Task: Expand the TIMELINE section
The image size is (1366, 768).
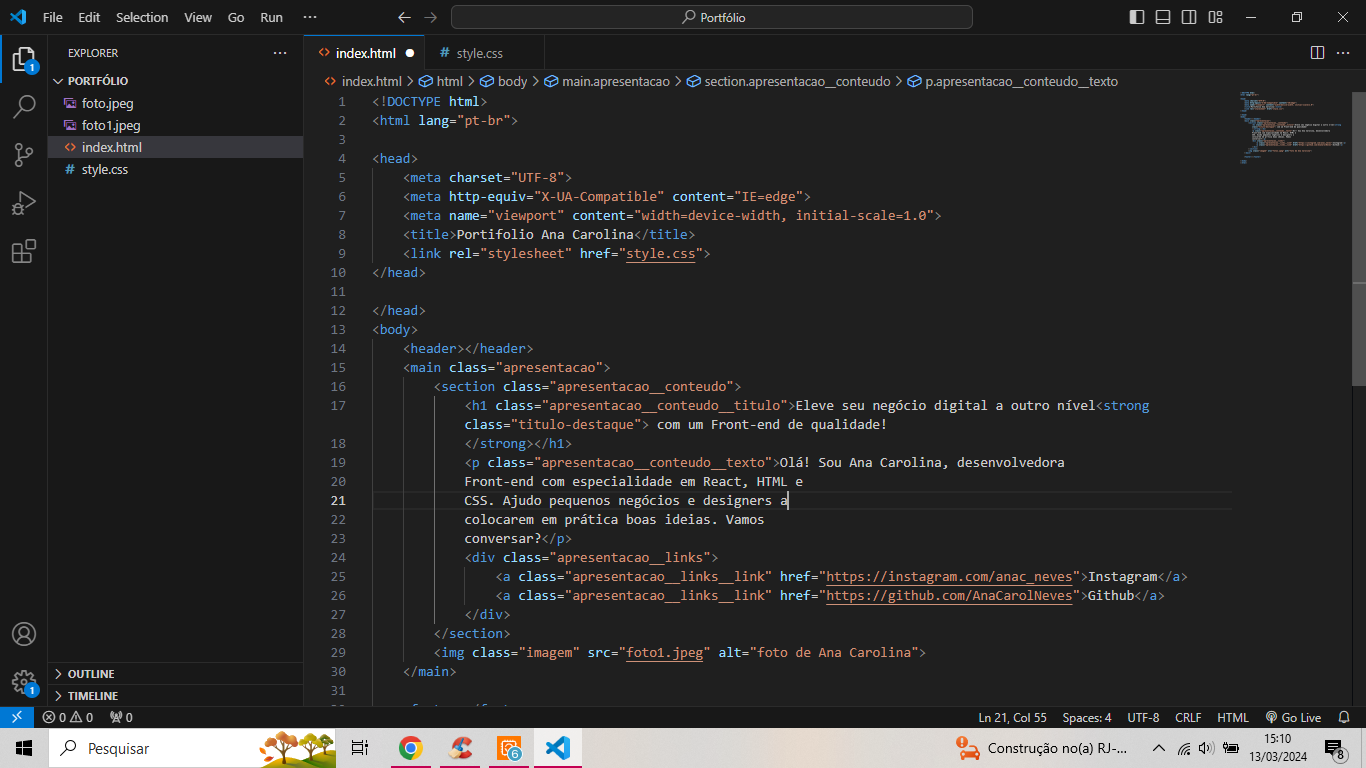Action: (175, 696)
